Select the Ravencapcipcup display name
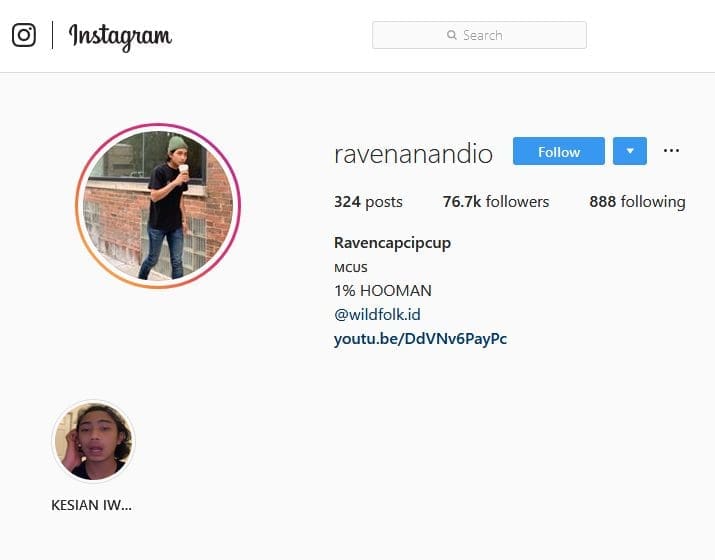The width and height of the screenshot is (715, 560). click(x=392, y=243)
